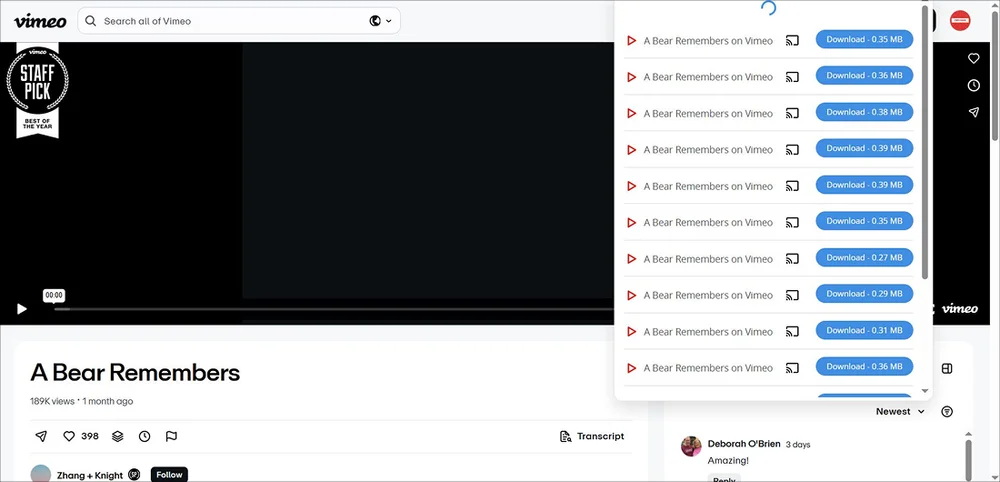Click the popup scroll-down arrow
The height and width of the screenshot is (482, 1000).
click(925, 391)
